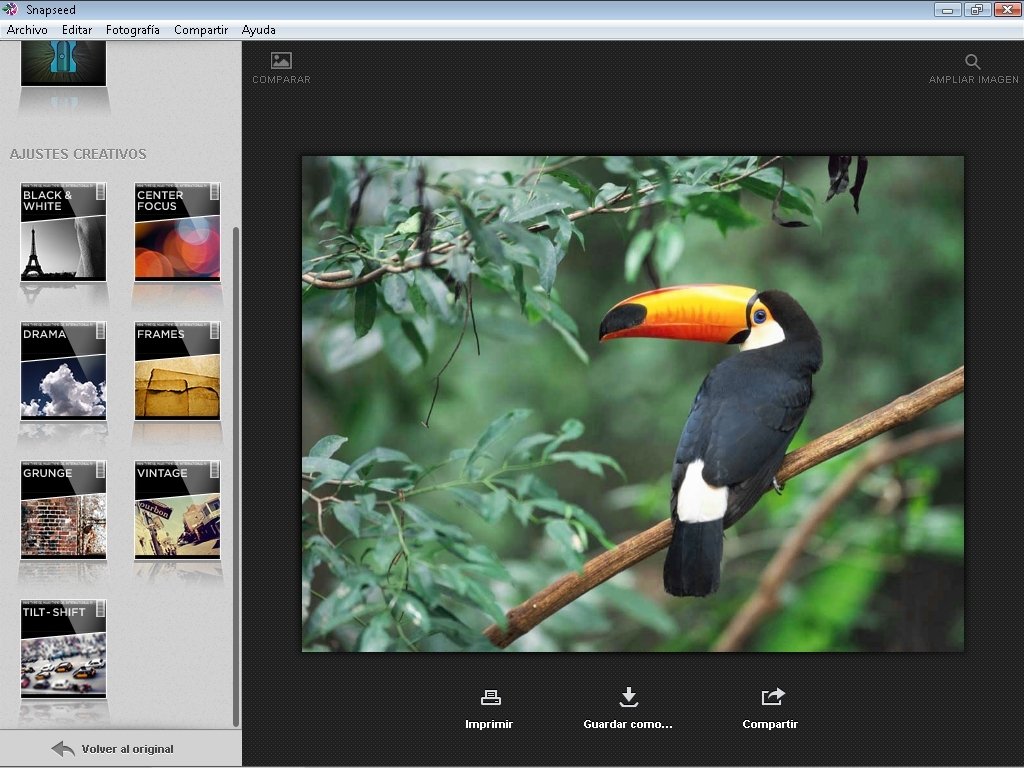1024x768 pixels.
Task: Click the Compartir share icon
Action: point(773,696)
